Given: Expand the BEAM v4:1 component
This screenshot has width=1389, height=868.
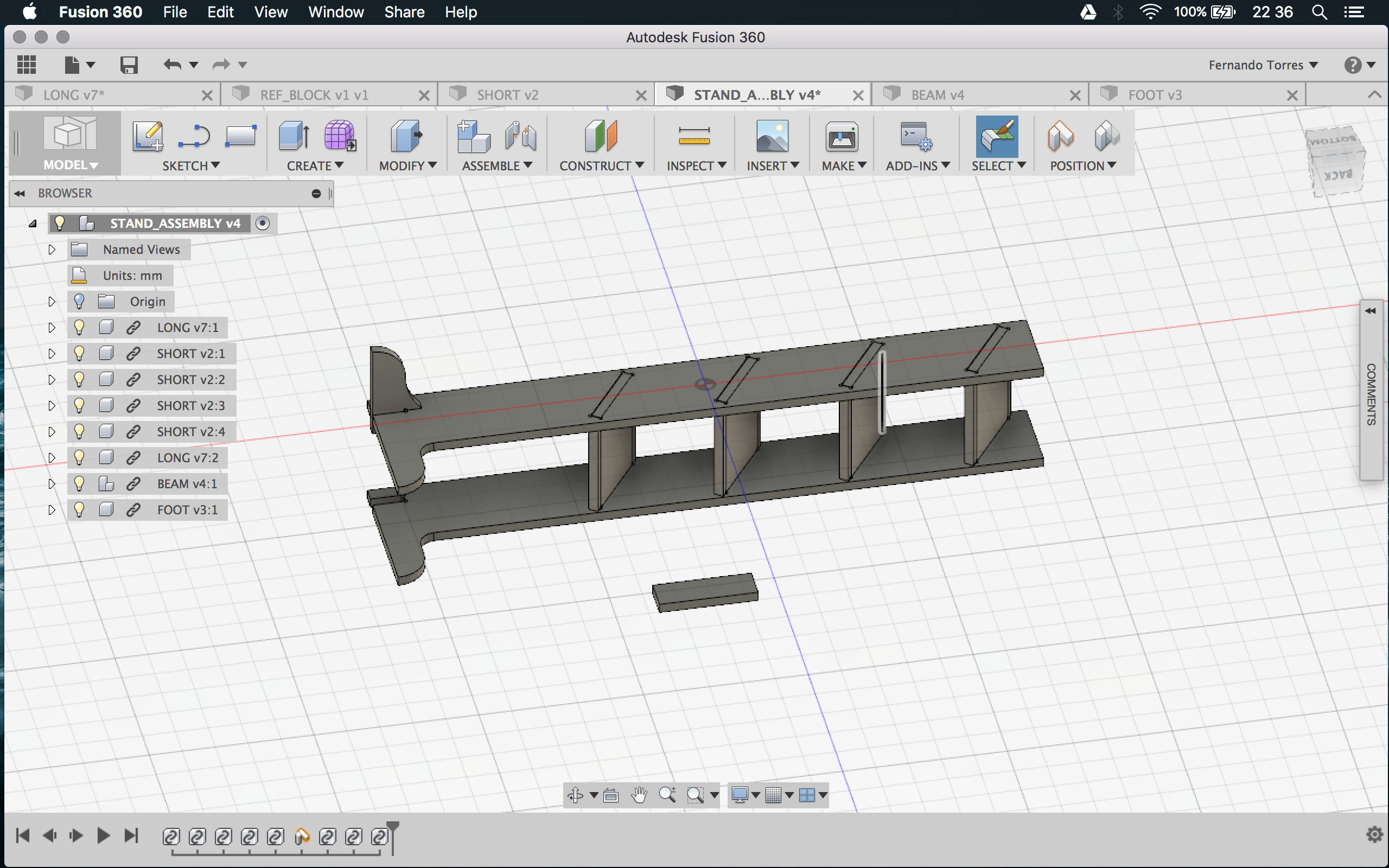Looking at the screenshot, I should [x=52, y=484].
